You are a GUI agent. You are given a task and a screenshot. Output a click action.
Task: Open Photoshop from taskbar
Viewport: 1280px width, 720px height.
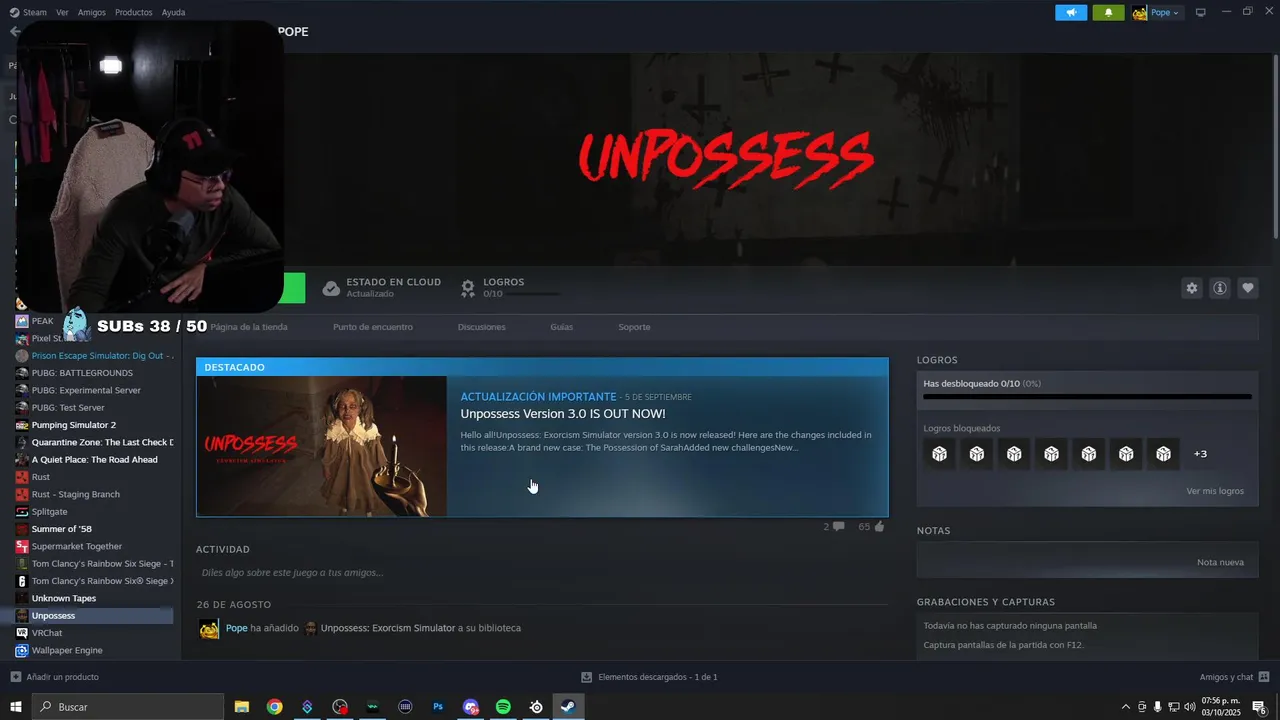point(438,707)
